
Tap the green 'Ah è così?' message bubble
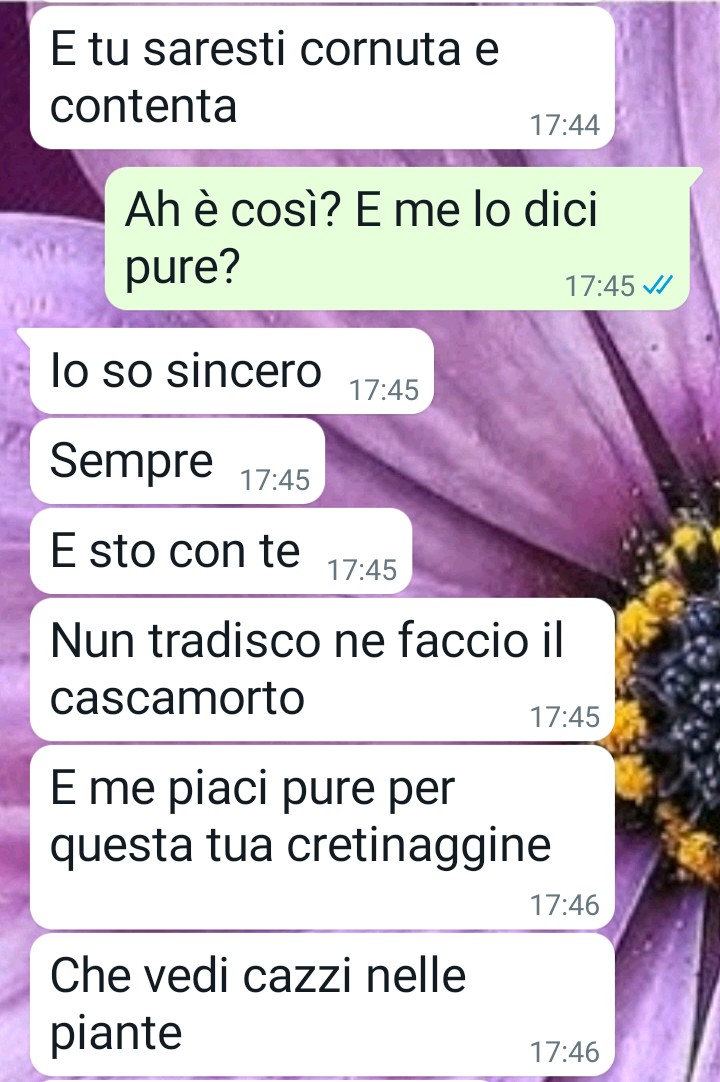pos(398,237)
